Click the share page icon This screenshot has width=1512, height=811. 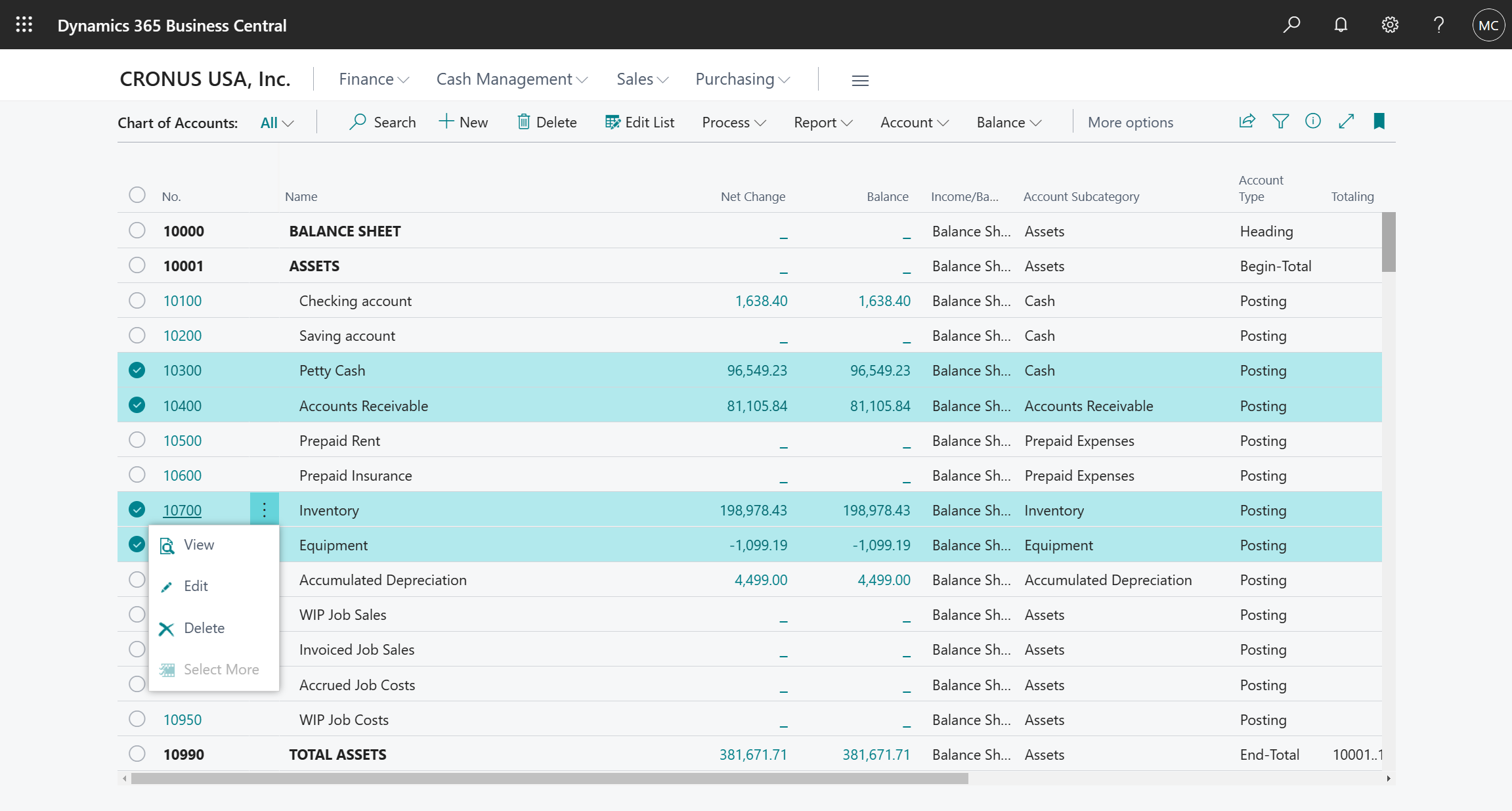[x=1247, y=121]
